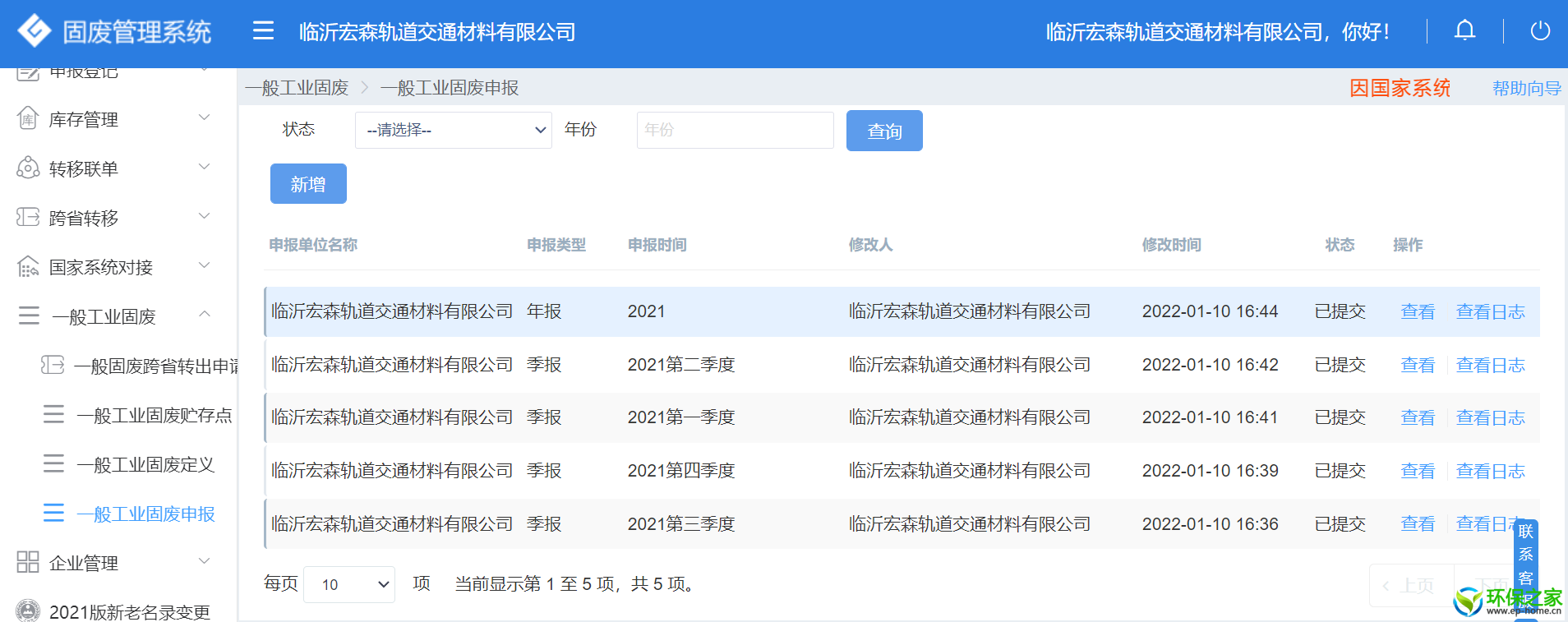Click the 查询 search button
This screenshot has width=1568, height=622.
click(x=884, y=131)
